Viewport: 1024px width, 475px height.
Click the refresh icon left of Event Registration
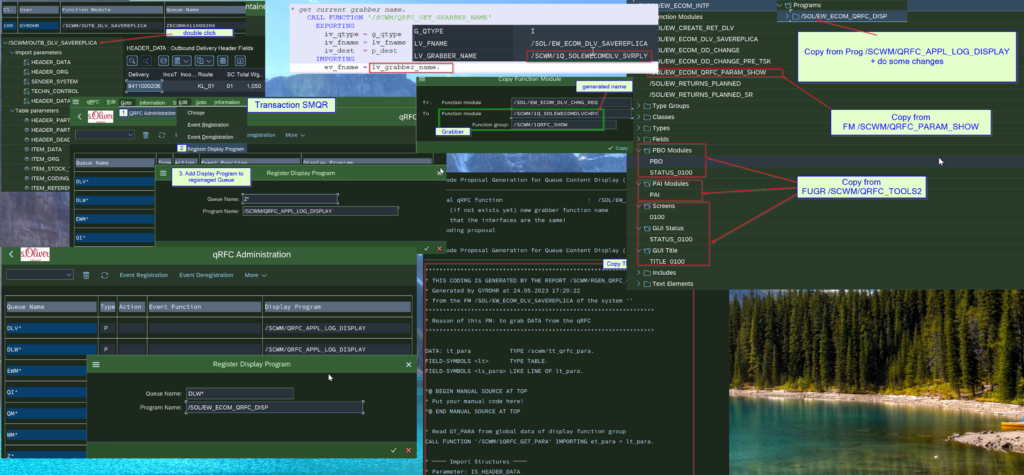tap(105, 274)
